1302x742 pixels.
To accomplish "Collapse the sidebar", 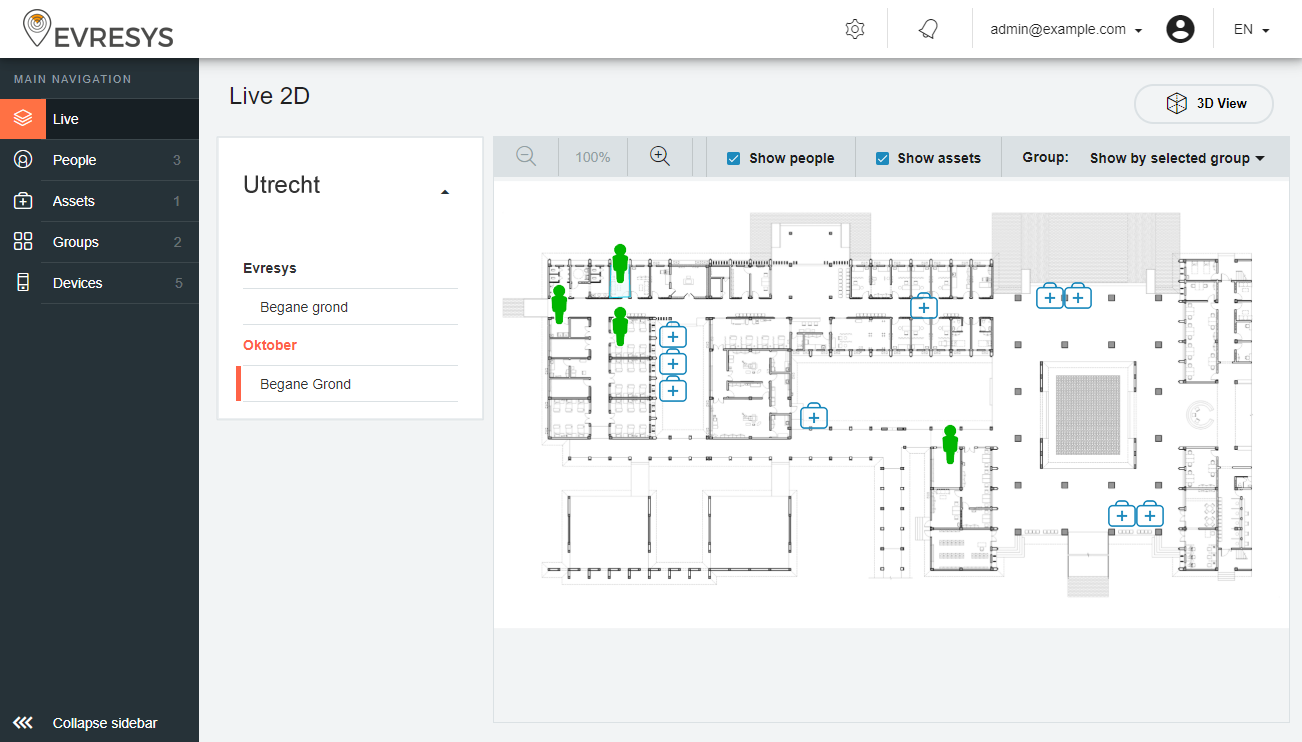I will 104,723.
